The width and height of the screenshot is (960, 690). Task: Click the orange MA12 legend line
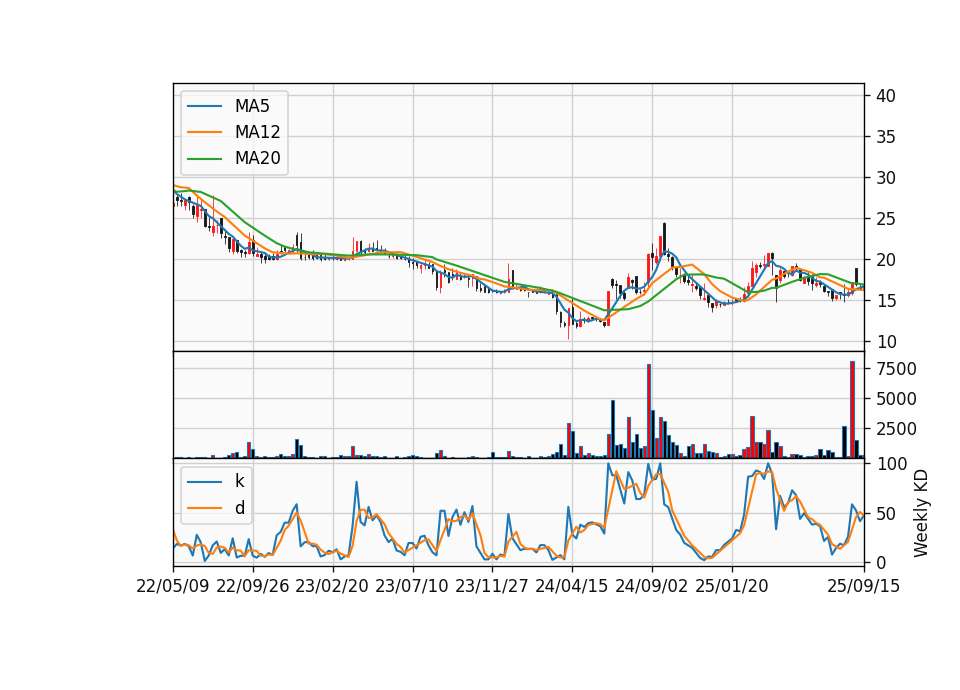click(x=204, y=132)
